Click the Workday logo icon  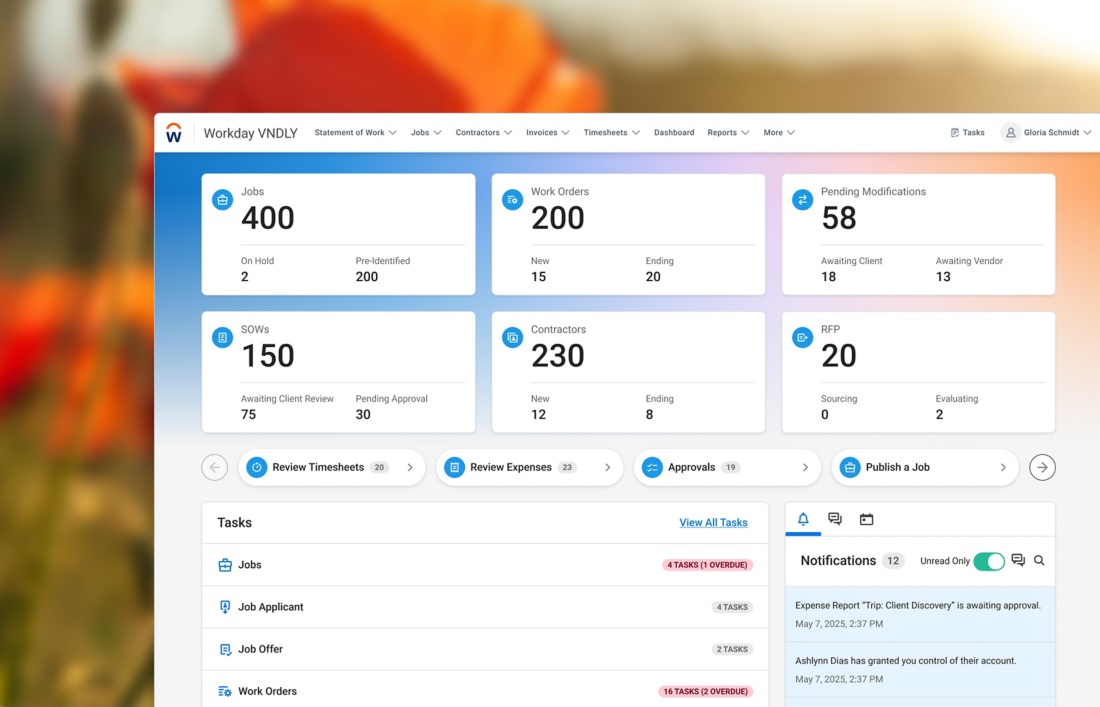[174, 133]
